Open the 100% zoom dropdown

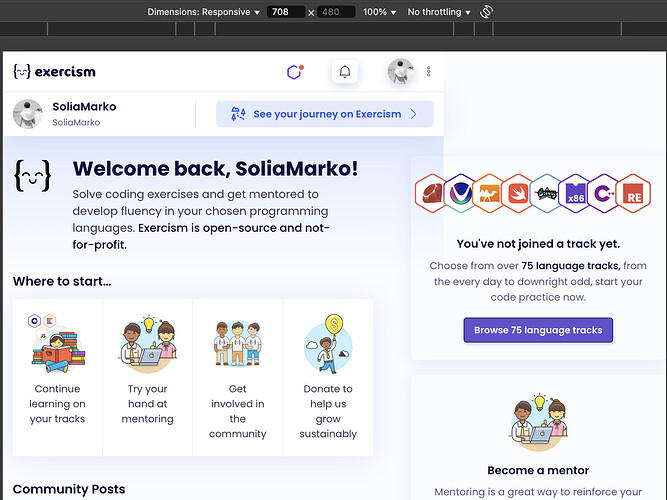379,12
